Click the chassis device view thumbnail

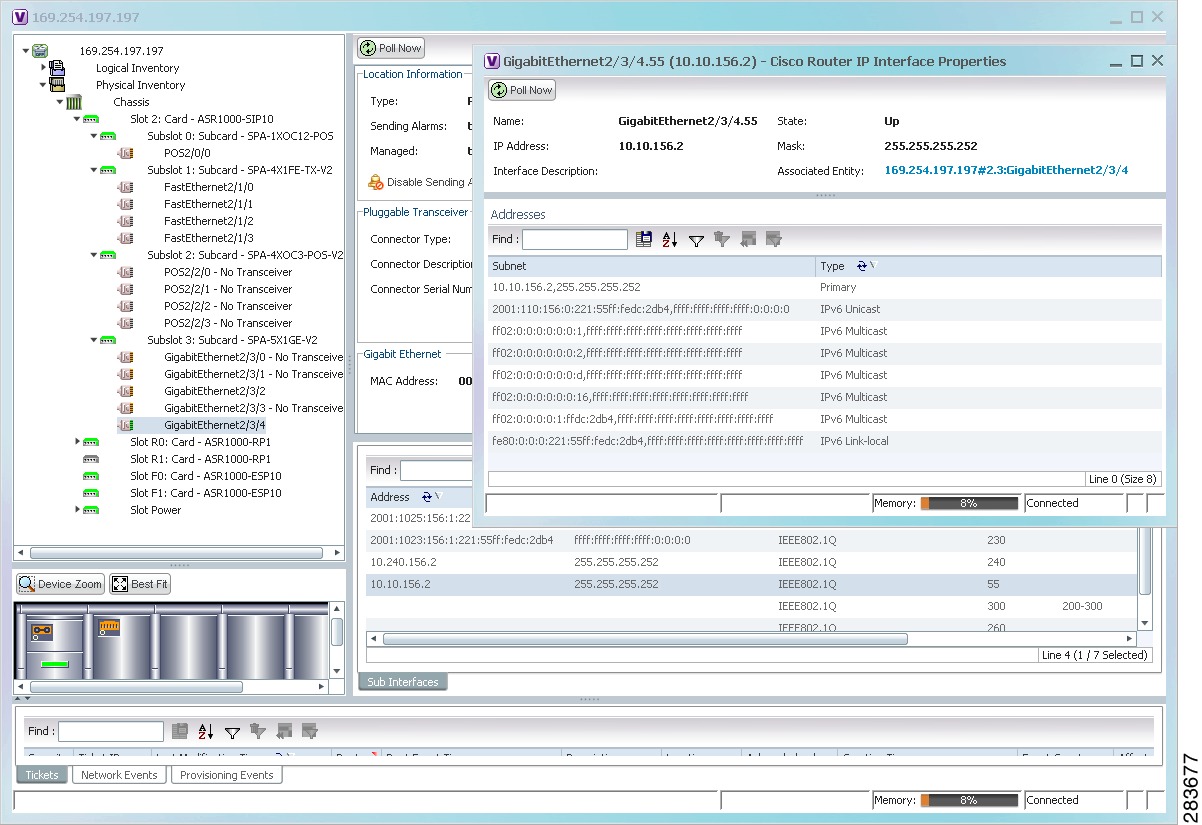[x=171, y=640]
